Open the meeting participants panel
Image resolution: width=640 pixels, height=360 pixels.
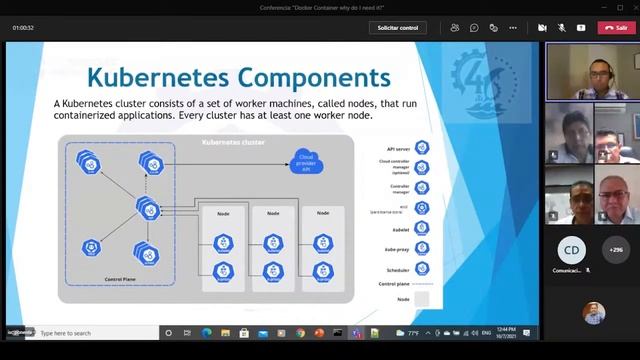click(454, 28)
